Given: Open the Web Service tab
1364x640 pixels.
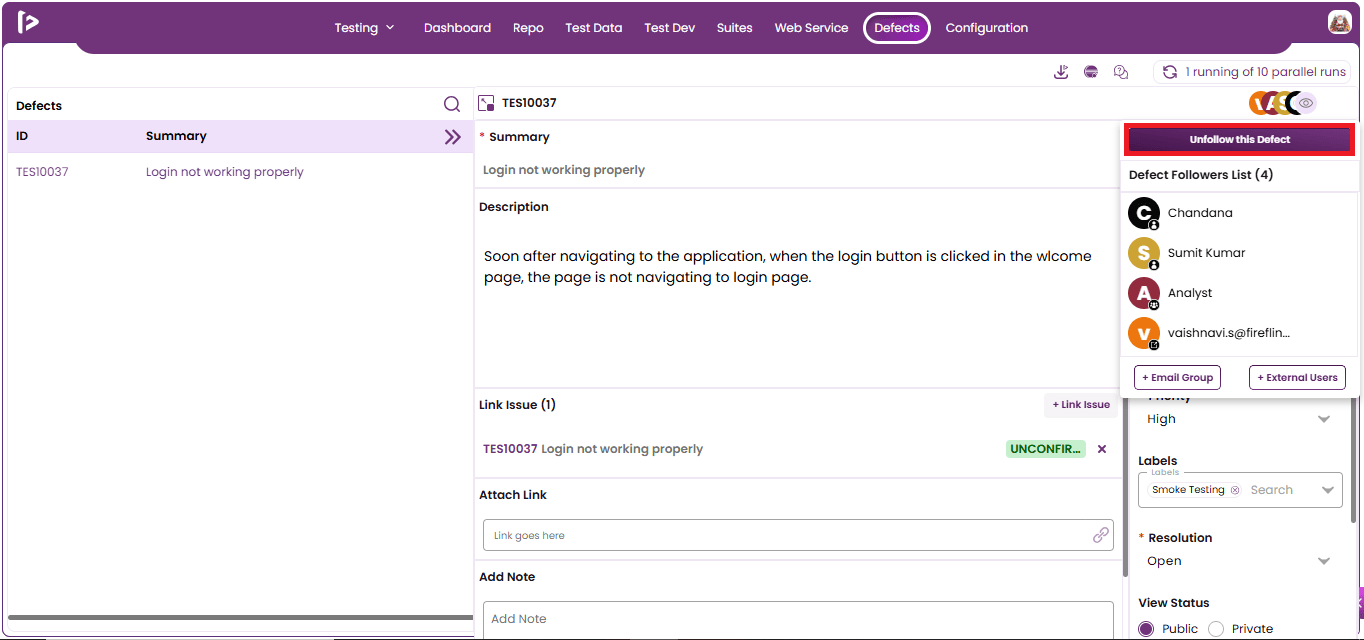Looking at the screenshot, I should pyautogui.click(x=811, y=28).
